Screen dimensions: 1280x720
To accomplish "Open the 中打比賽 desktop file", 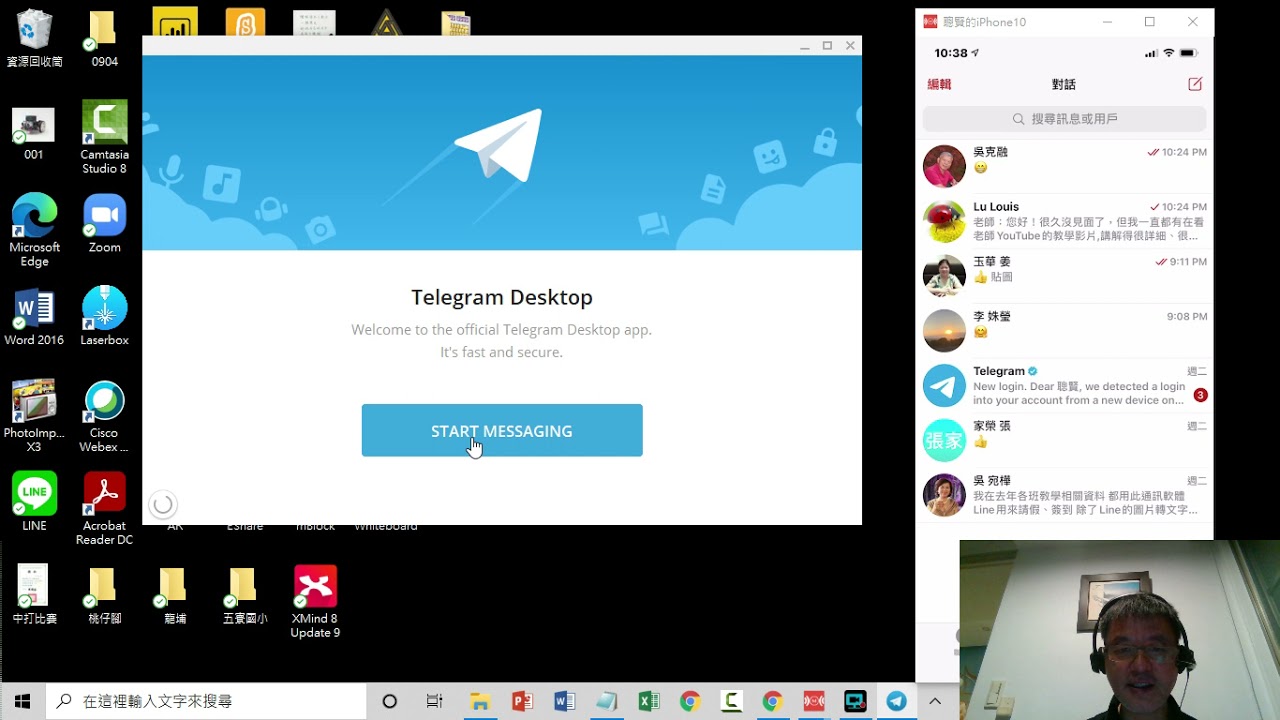I will (x=34, y=595).
